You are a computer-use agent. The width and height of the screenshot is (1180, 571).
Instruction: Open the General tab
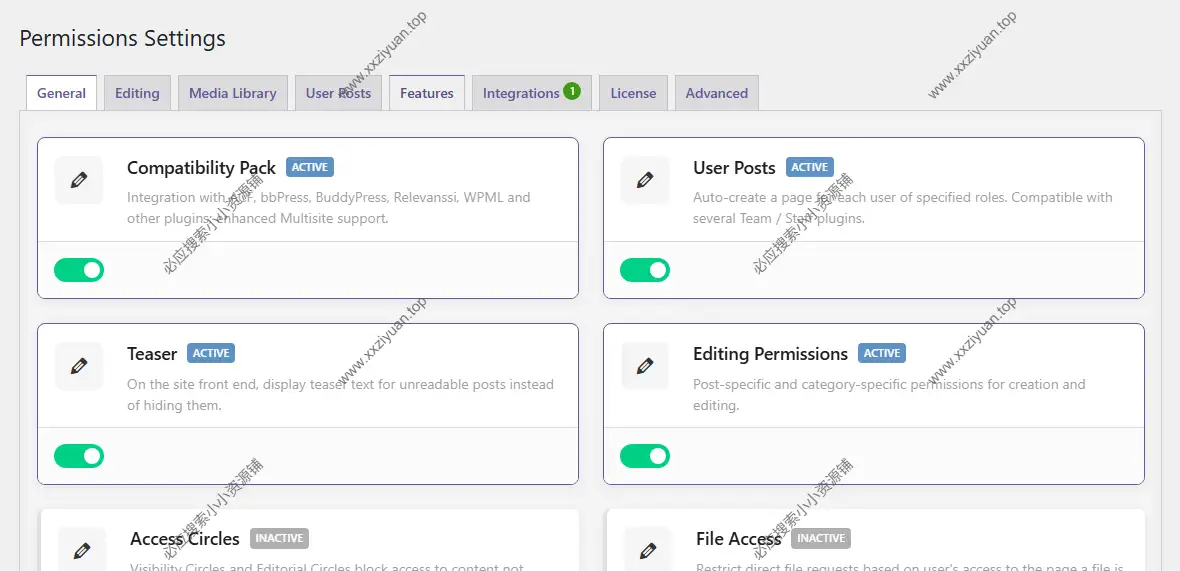[x=61, y=93]
